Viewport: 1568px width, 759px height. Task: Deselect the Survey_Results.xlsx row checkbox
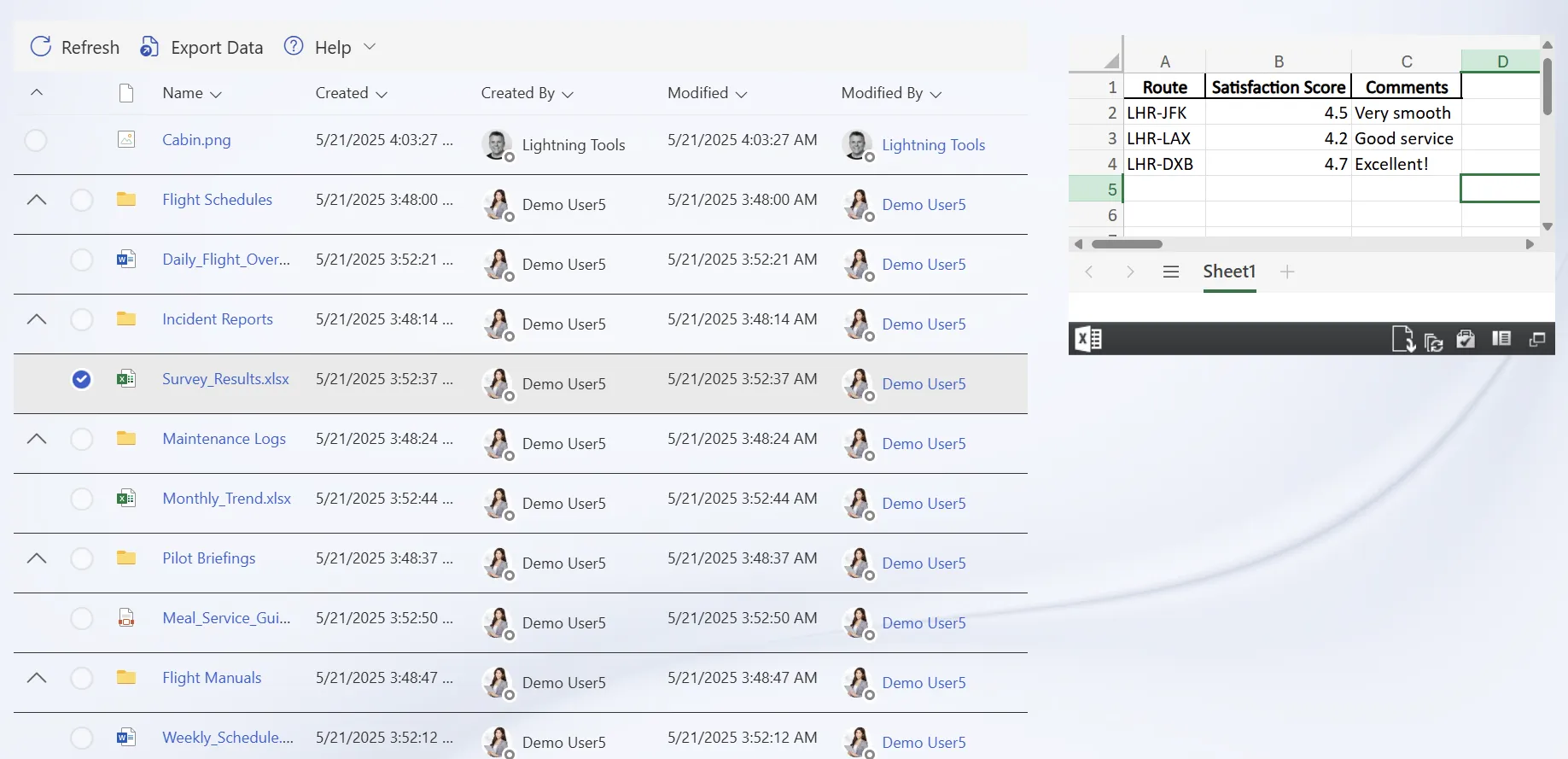(82, 379)
